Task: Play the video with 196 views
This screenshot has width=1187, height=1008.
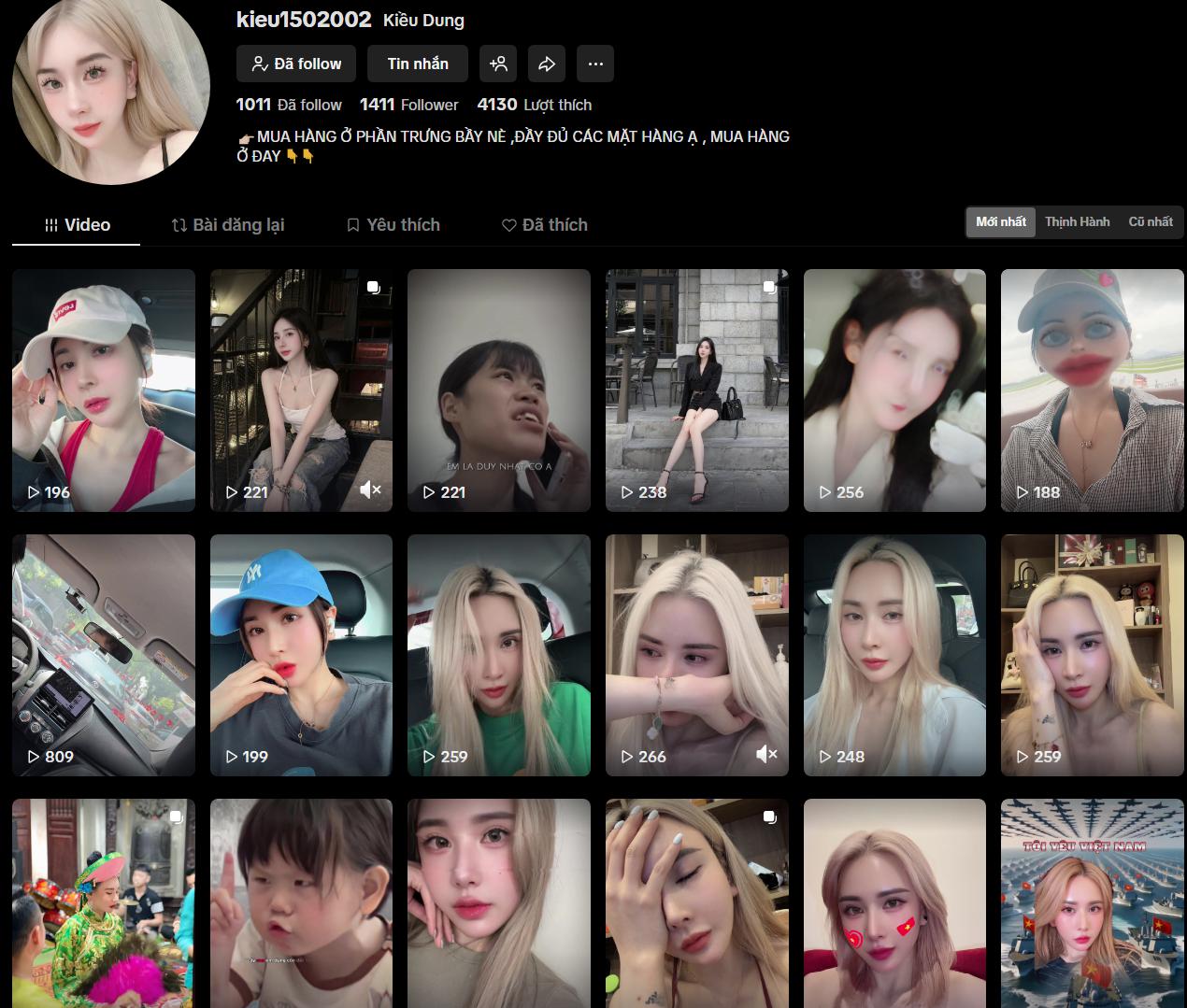Action: click(104, 390)
